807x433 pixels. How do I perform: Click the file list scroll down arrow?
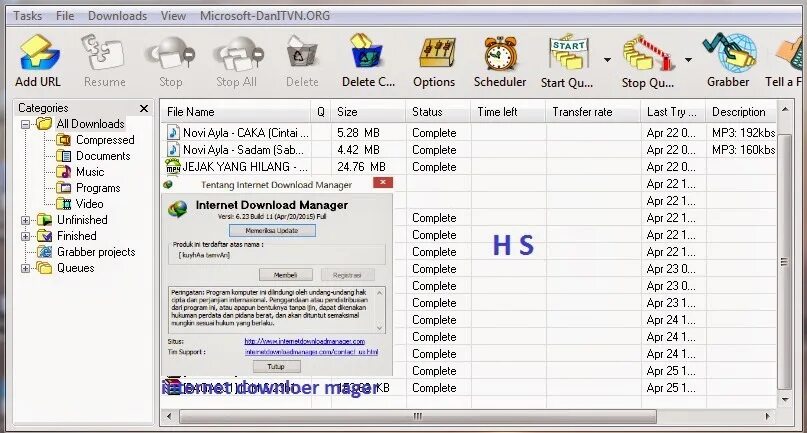coord(785,400)
